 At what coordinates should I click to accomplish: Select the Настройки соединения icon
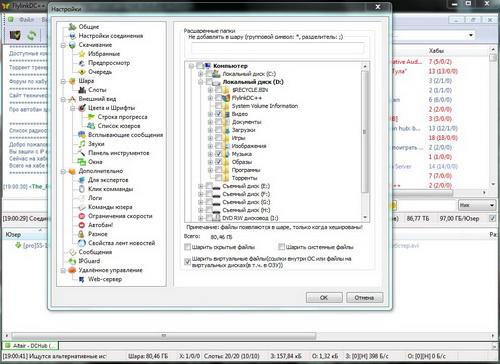click(x=72, y=36)
